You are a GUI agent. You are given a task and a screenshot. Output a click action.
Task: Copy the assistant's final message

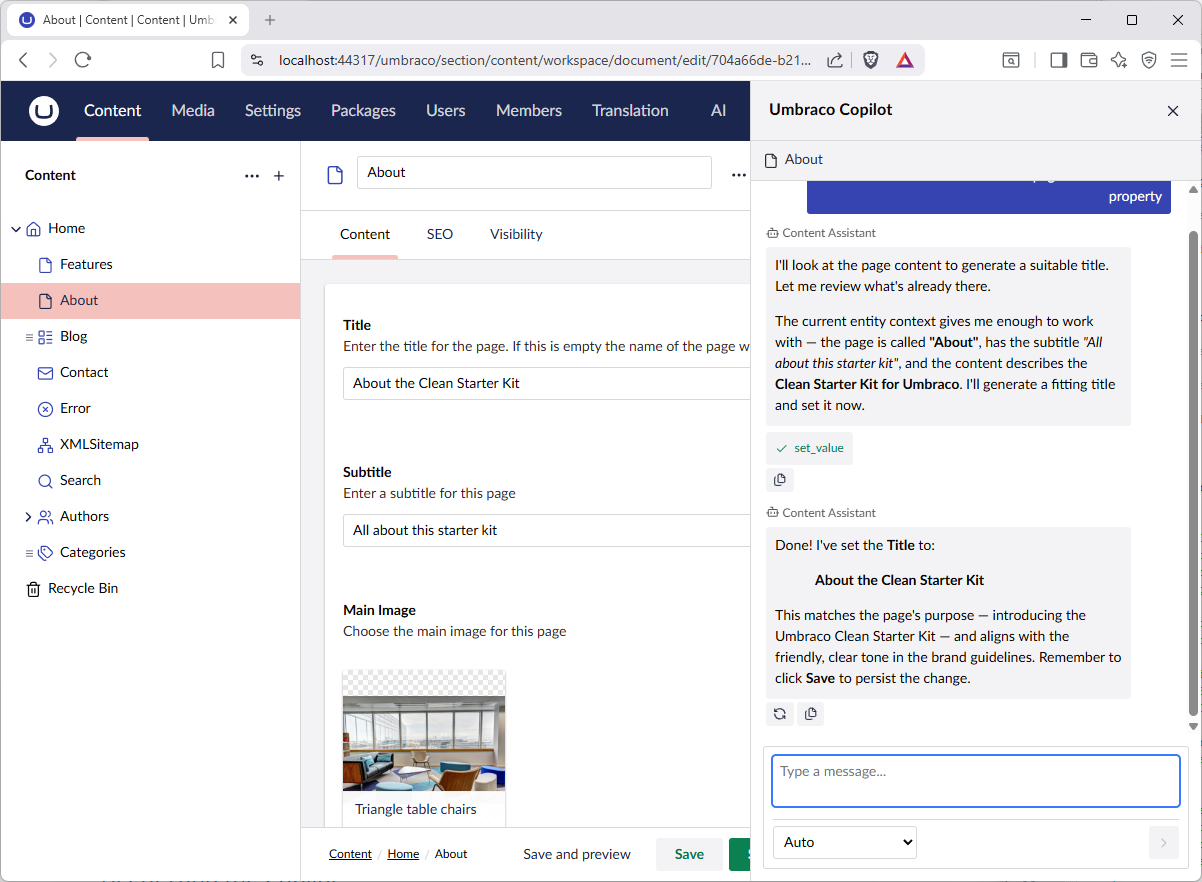(x=811, y=713)
